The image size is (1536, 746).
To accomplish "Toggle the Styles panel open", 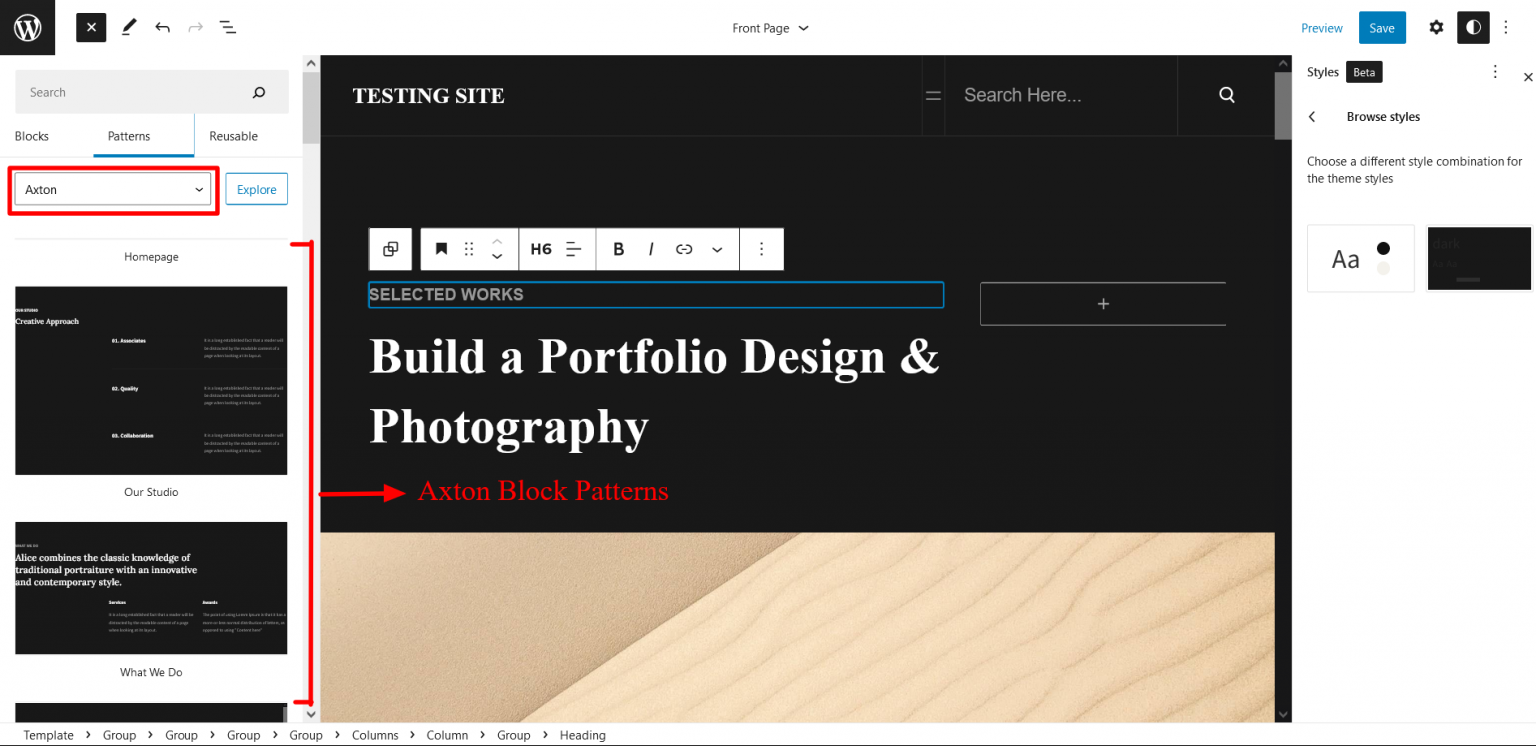I will (x=1472, y=27).
